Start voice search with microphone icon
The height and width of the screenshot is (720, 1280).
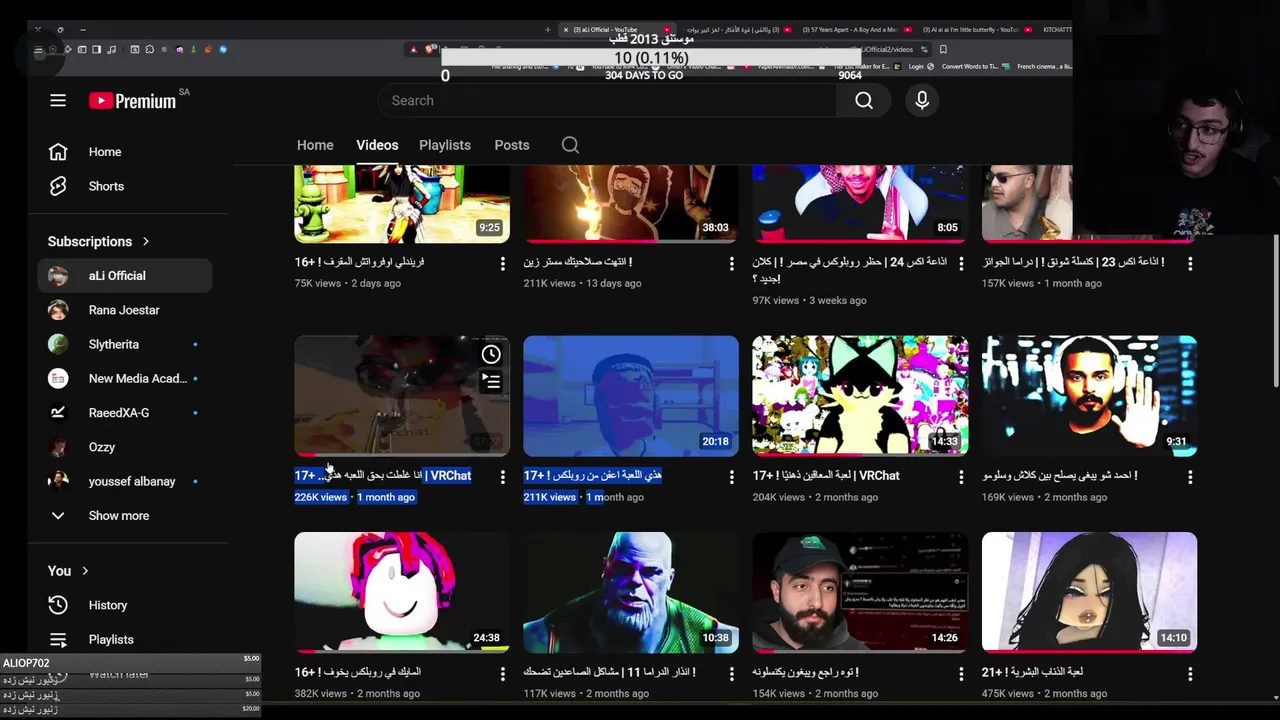(922, 100)
